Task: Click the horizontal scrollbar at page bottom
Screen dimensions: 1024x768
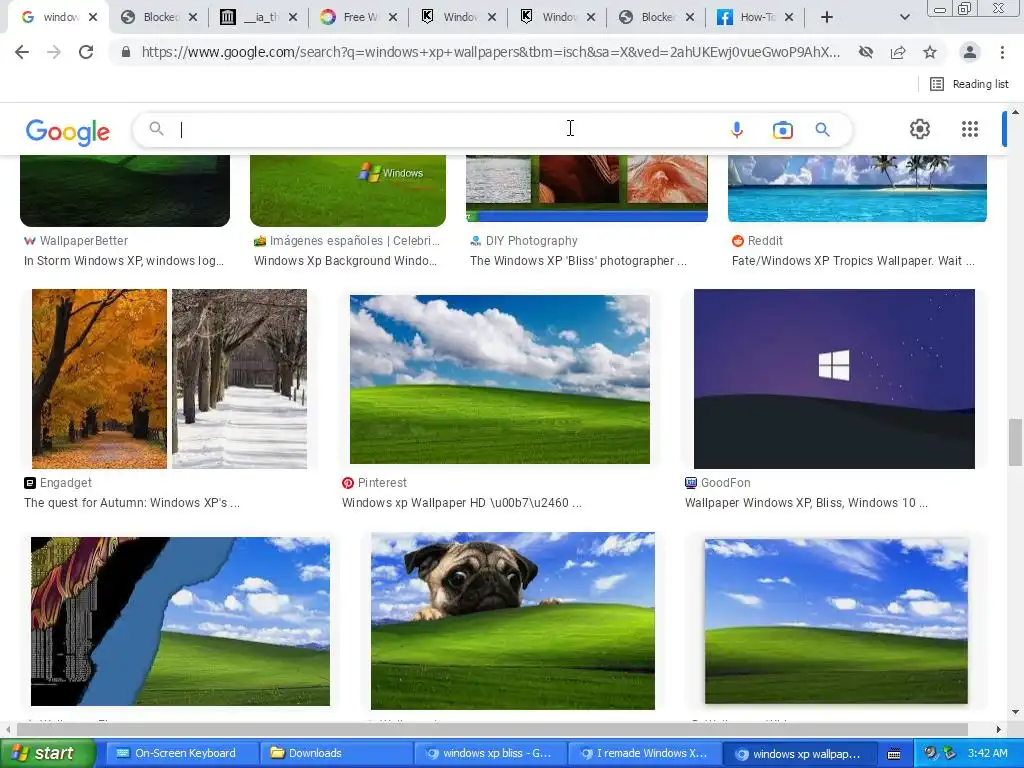Action: [492, 729]
